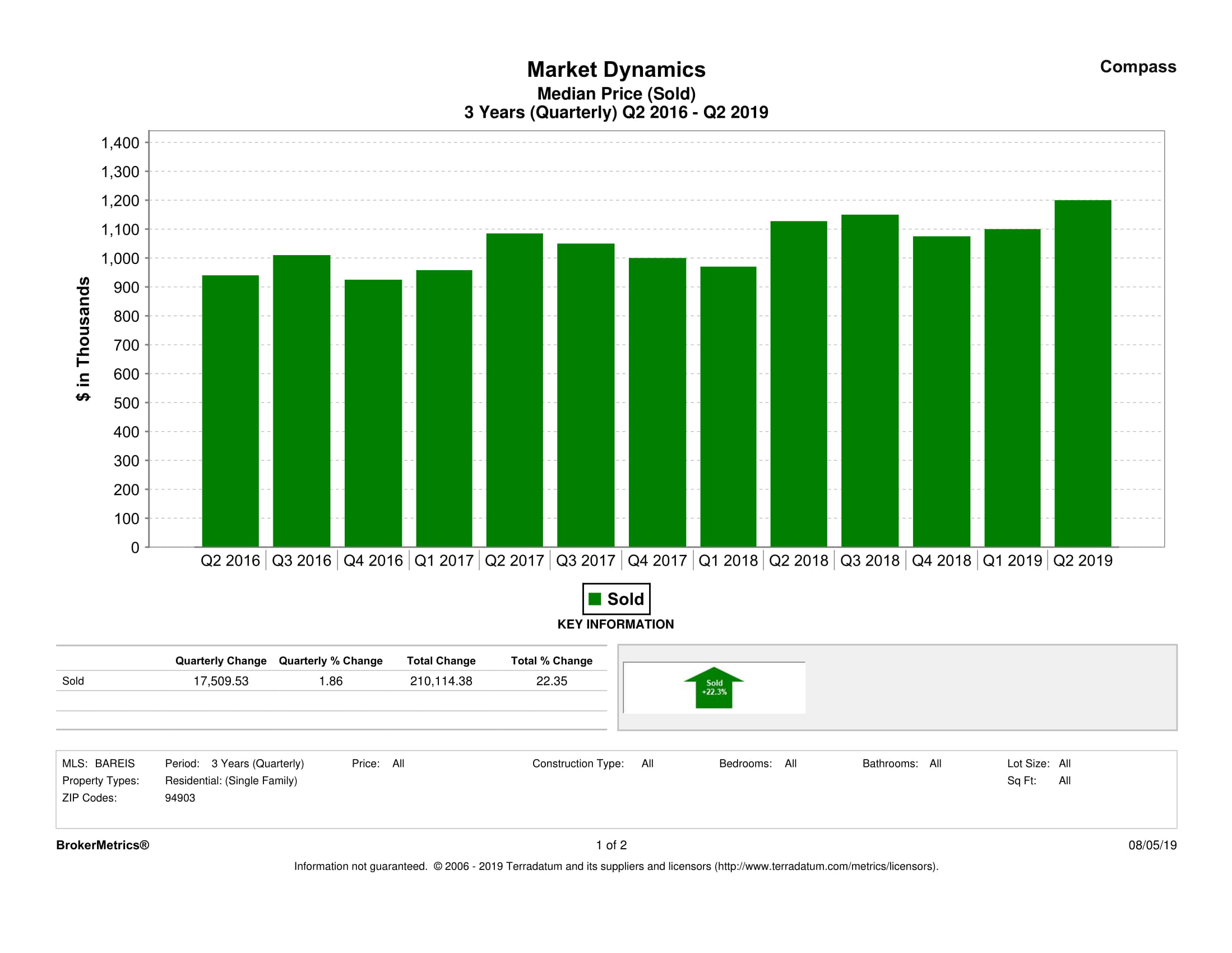Click the Q2 2017 x-axis label

point(514,561)
